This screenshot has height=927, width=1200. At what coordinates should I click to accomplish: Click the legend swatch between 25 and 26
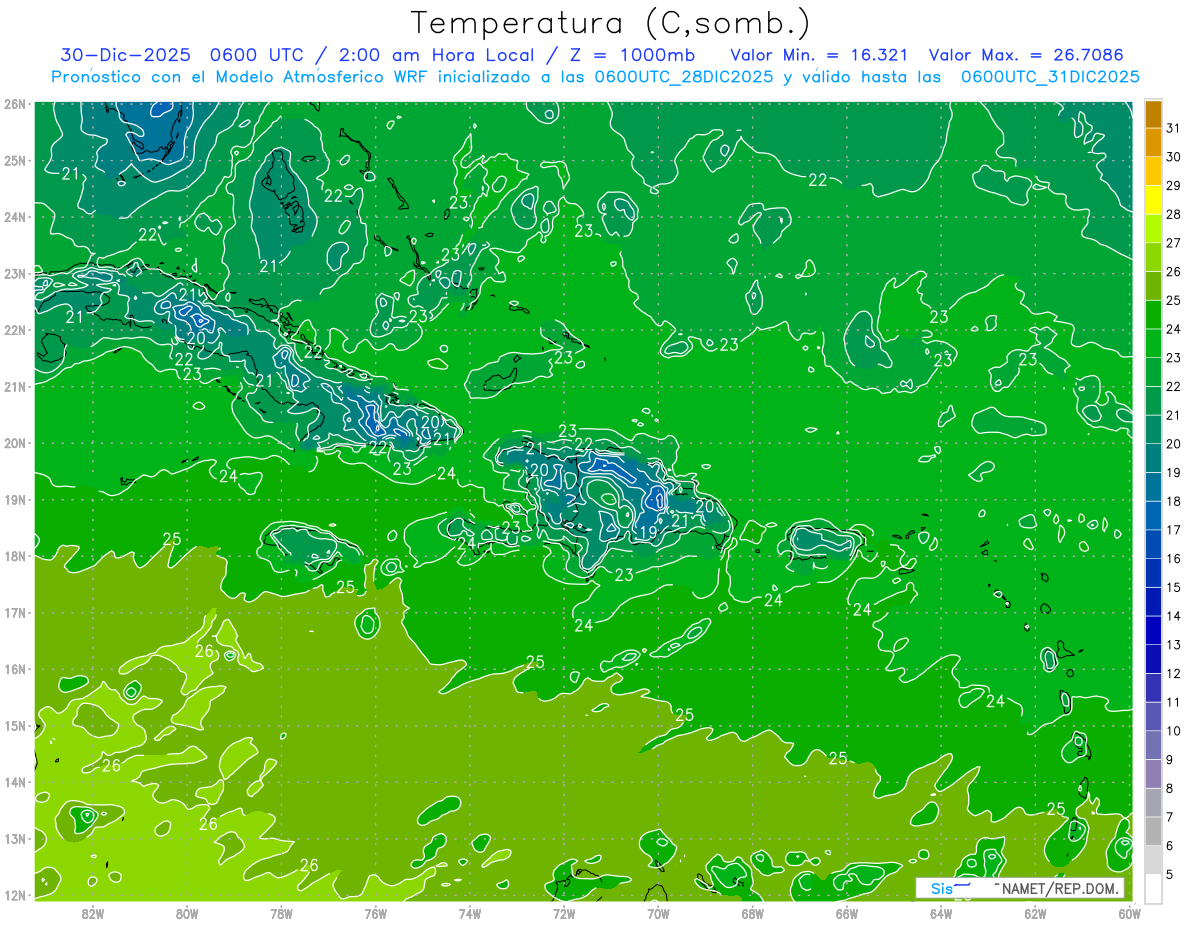[1153, 285]
